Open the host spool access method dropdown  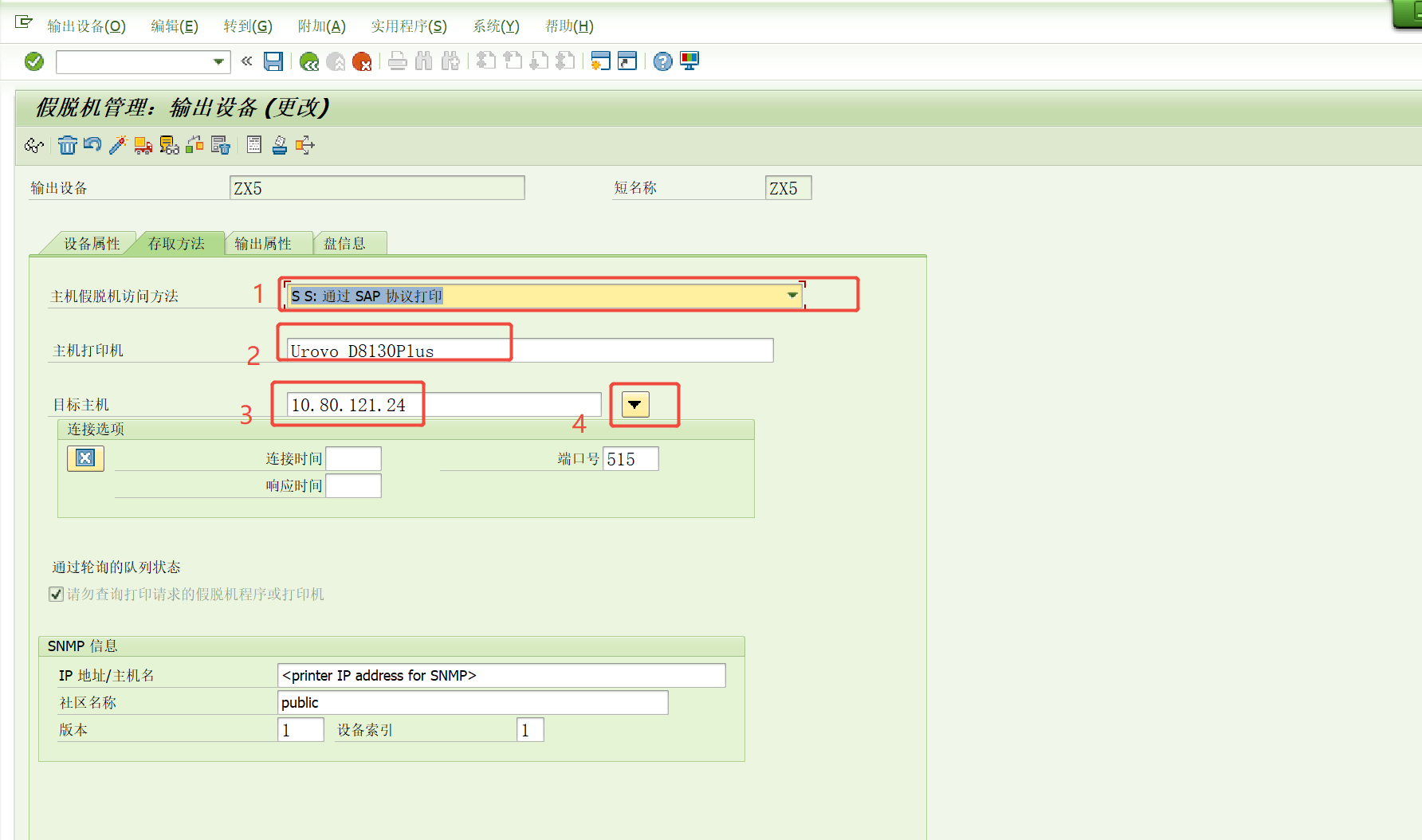792,296
